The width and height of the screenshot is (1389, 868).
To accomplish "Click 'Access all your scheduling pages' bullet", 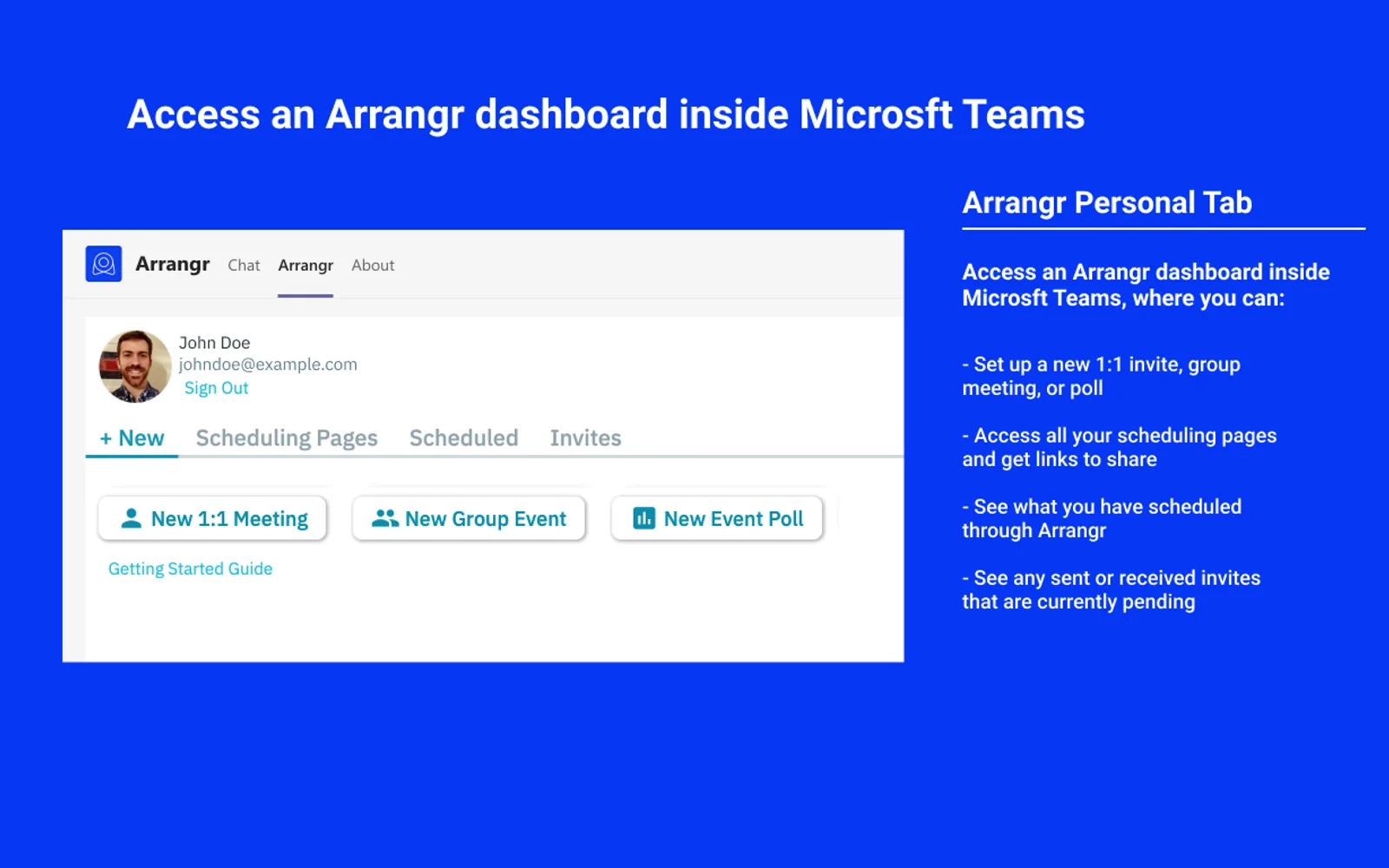I will pyautogui.click(x=1119, y=447).
